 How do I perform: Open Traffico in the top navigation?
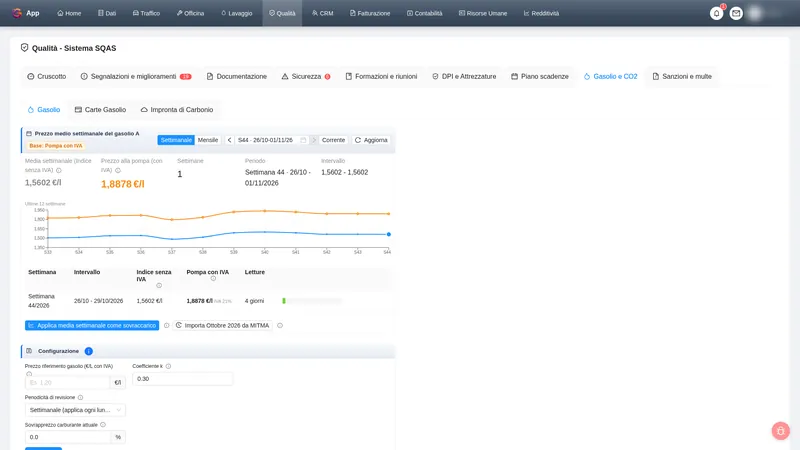(x=146, y=13)
